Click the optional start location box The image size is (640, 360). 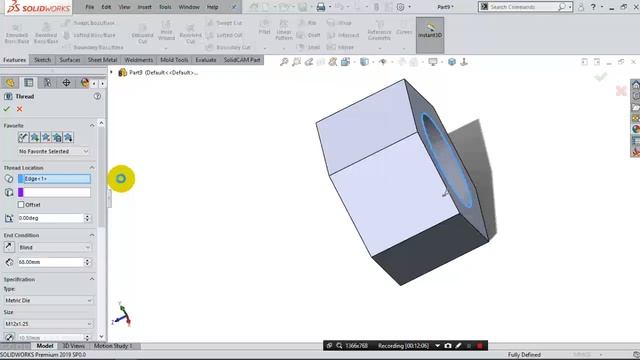pos(54,192)
